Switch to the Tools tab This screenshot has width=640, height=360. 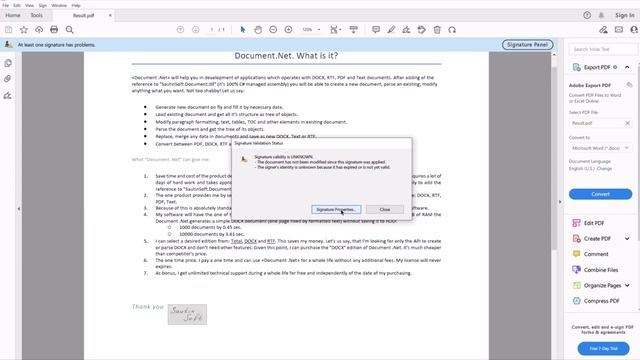pyautogui.click(x=36, y=15)
